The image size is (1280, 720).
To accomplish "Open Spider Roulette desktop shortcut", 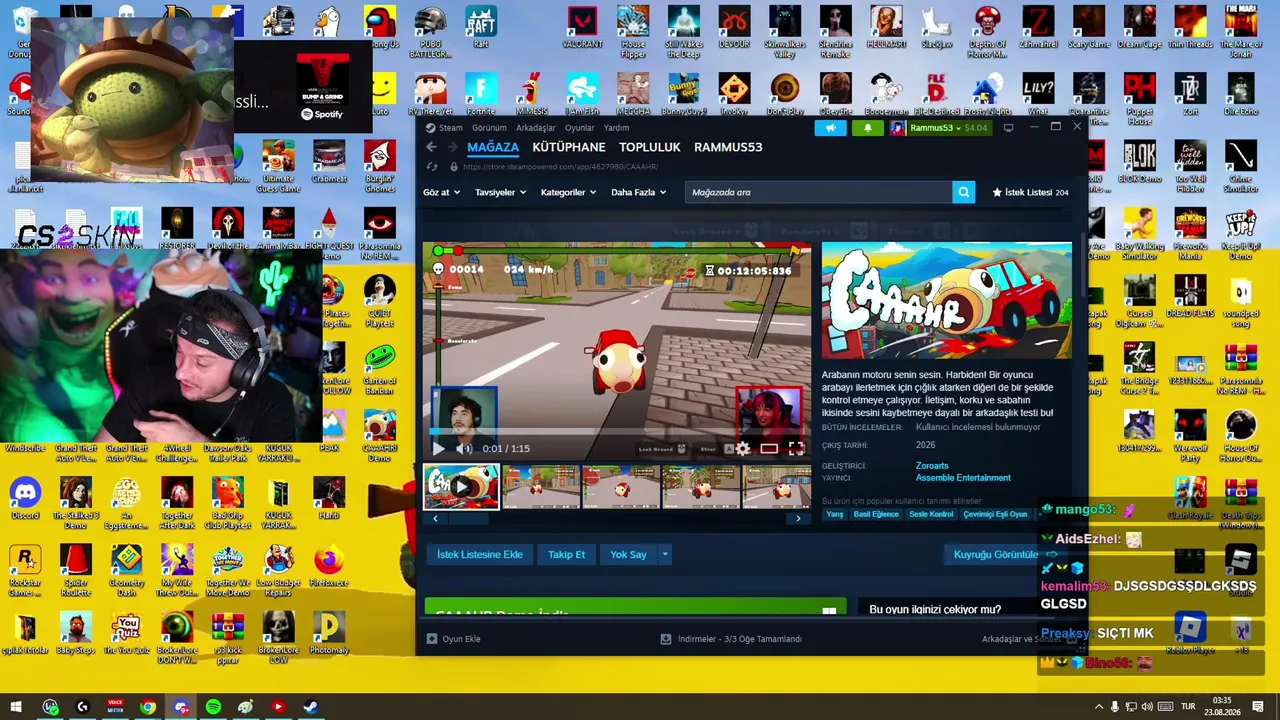I will coord(76,570).
